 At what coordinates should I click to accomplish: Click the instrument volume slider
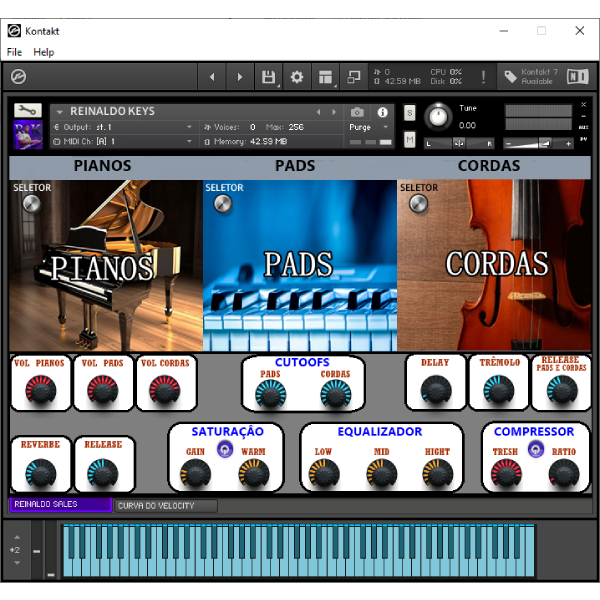pyautogui.click(x=538, y=143)
